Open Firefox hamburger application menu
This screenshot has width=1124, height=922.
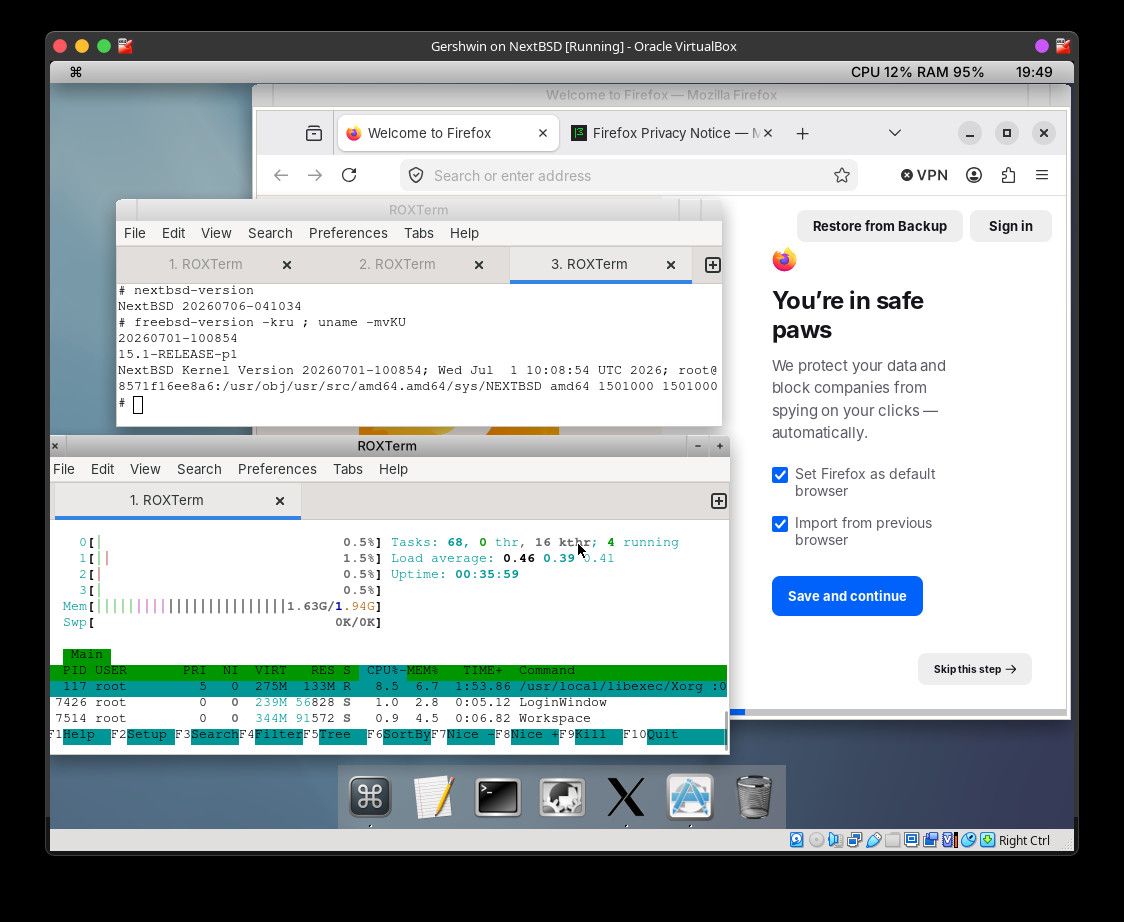tap(1042, 175)
